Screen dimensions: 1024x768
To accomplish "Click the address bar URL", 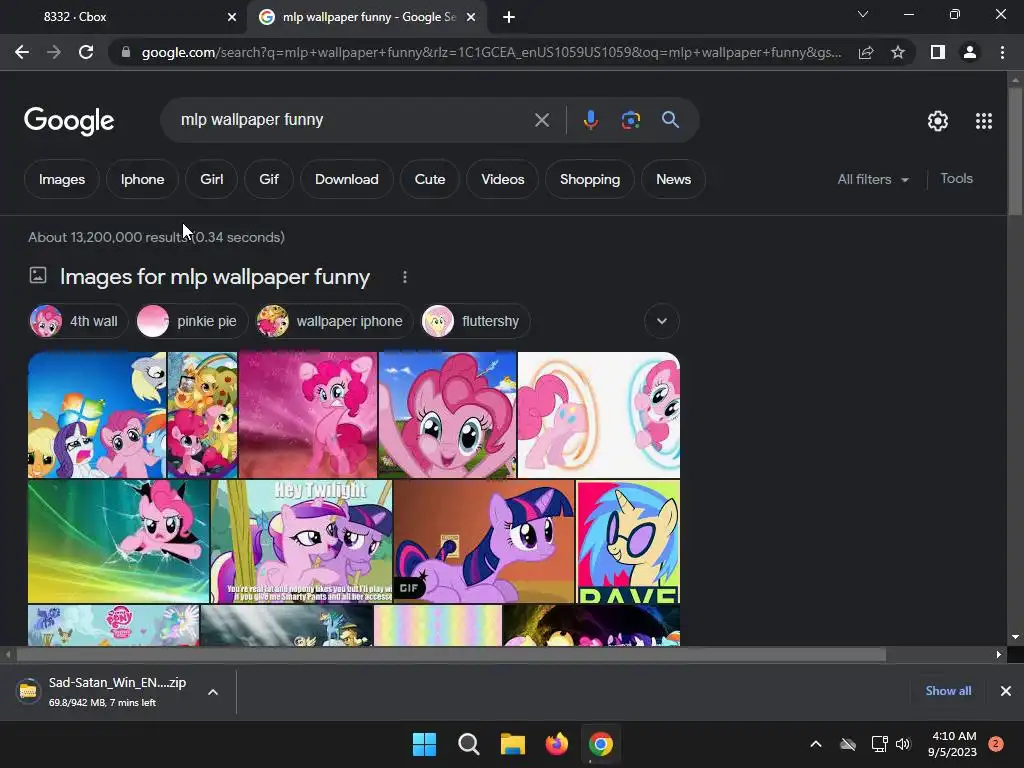I will (491, 52).
